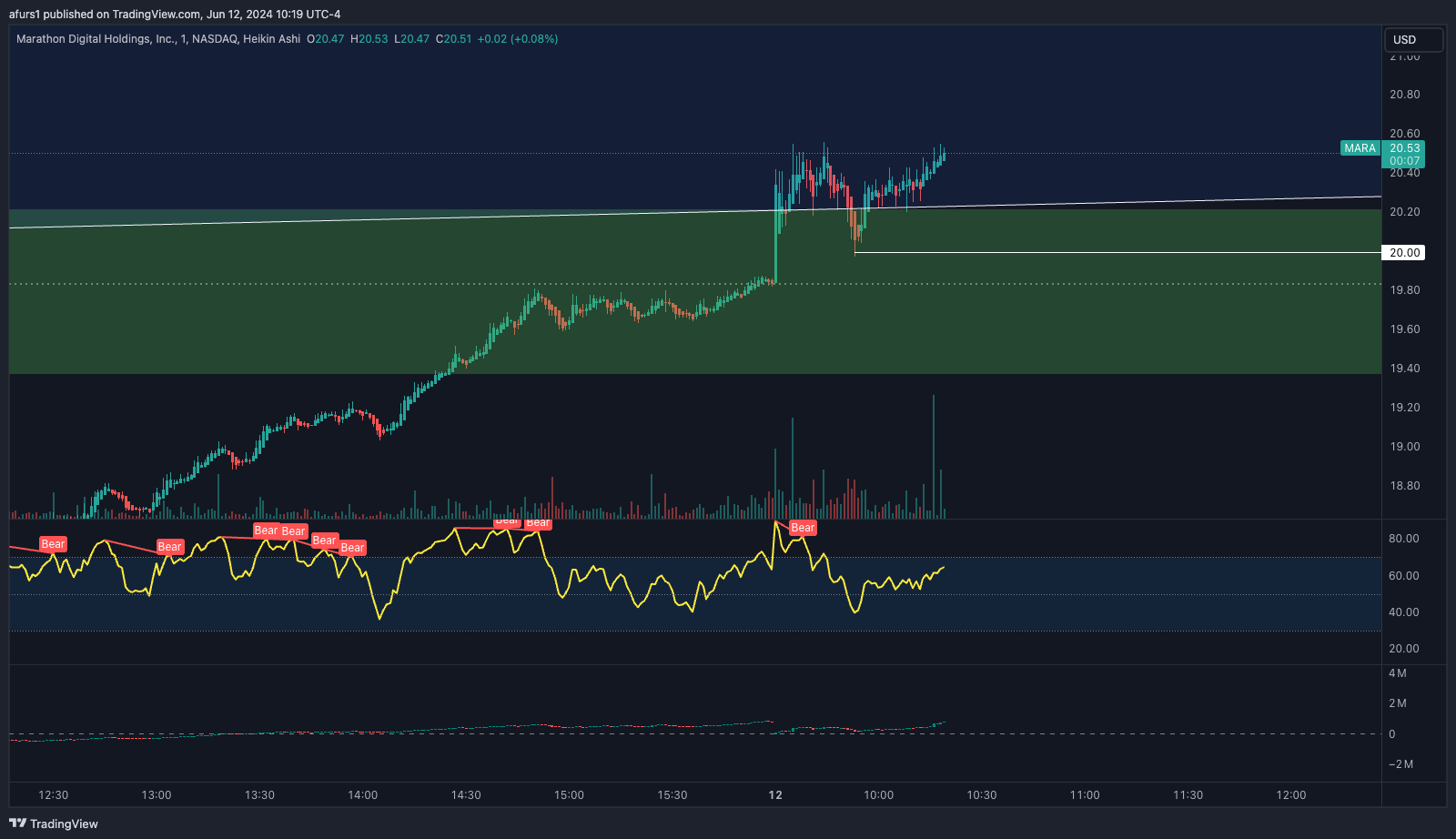Viewport: 1456px width, 839px height.
Task: Click the 10:30 time axis label
Action: tap(981, 795)
